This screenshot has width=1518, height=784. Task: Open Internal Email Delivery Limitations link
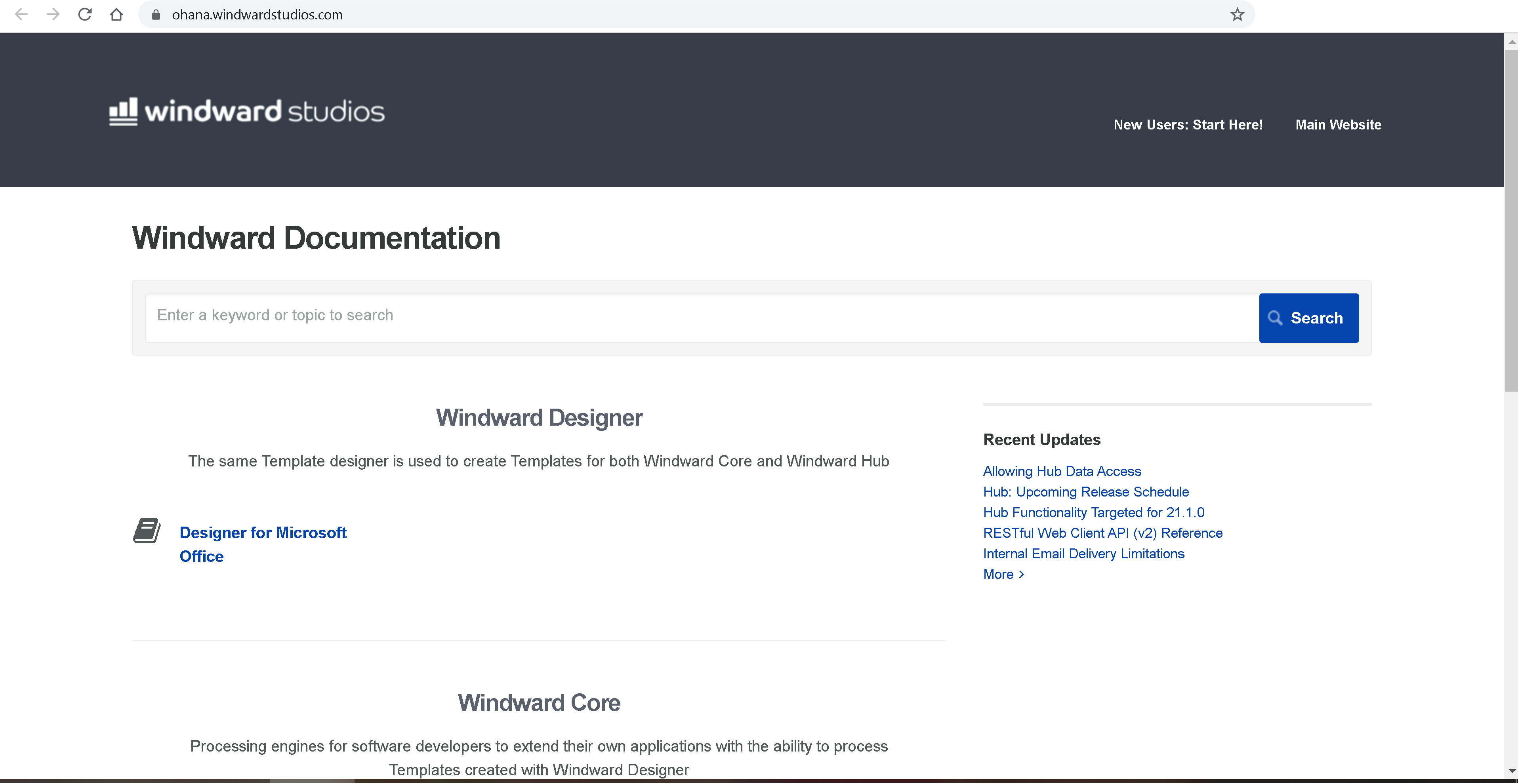click(x=1083, y=554)
